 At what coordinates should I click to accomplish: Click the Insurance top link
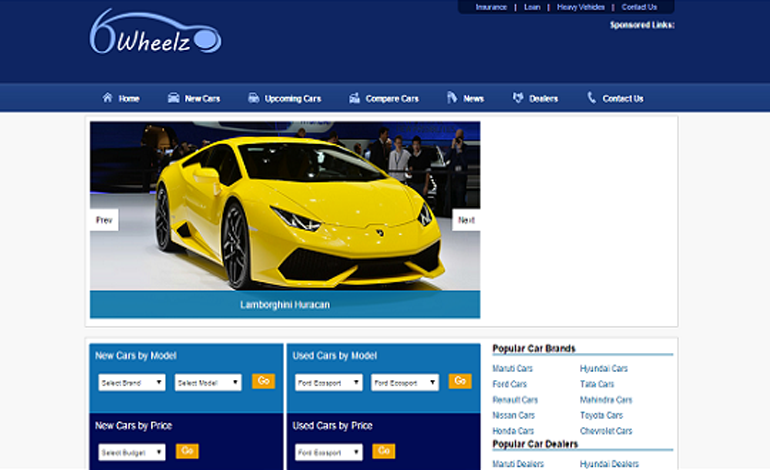click(x=491, y=7)
